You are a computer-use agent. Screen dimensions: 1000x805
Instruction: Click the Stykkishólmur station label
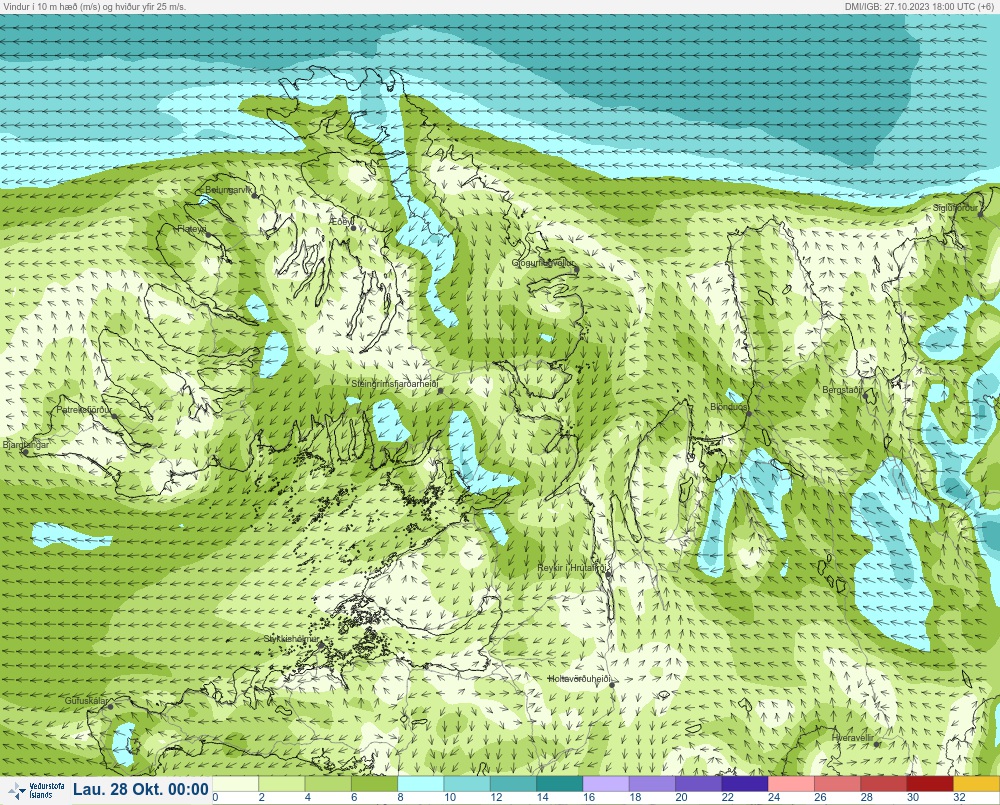[291, 639]
